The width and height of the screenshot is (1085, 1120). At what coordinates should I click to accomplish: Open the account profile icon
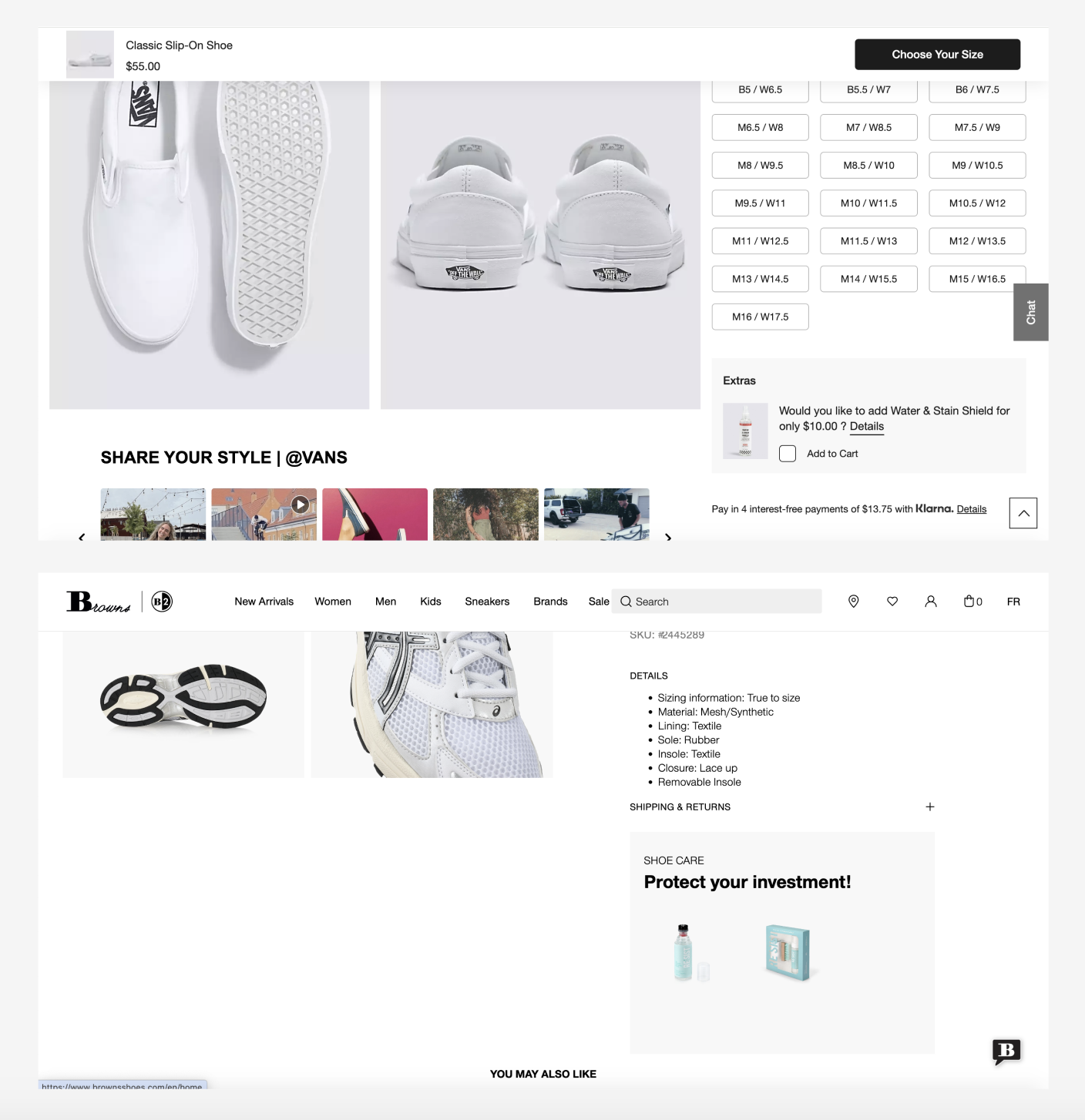click(931, 602)
